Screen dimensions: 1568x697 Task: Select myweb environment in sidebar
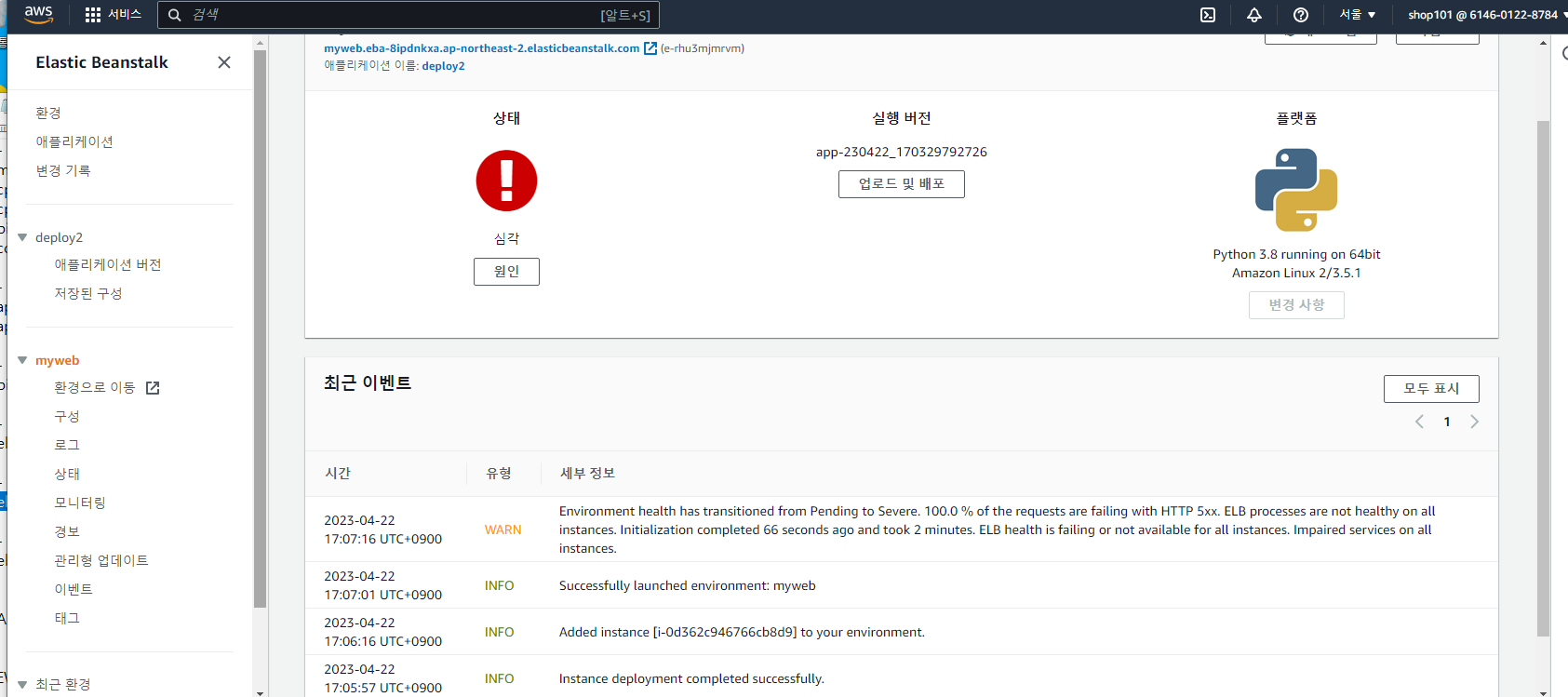click(x=58, y=360)
